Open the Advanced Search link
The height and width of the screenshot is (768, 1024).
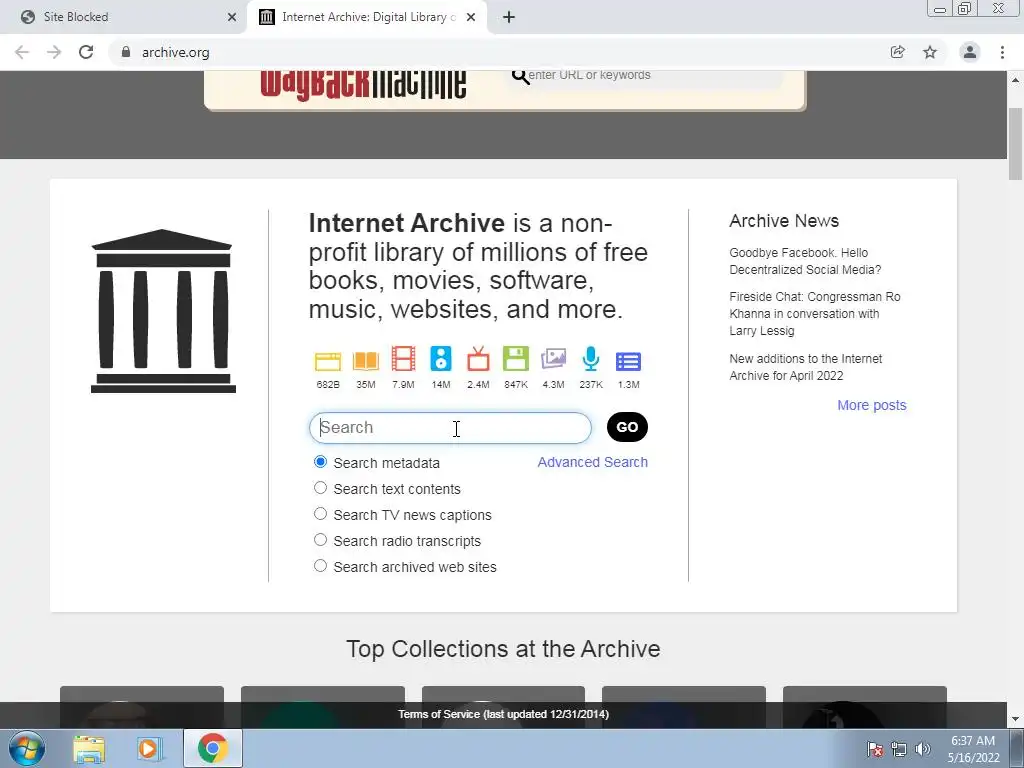(592, 462)
